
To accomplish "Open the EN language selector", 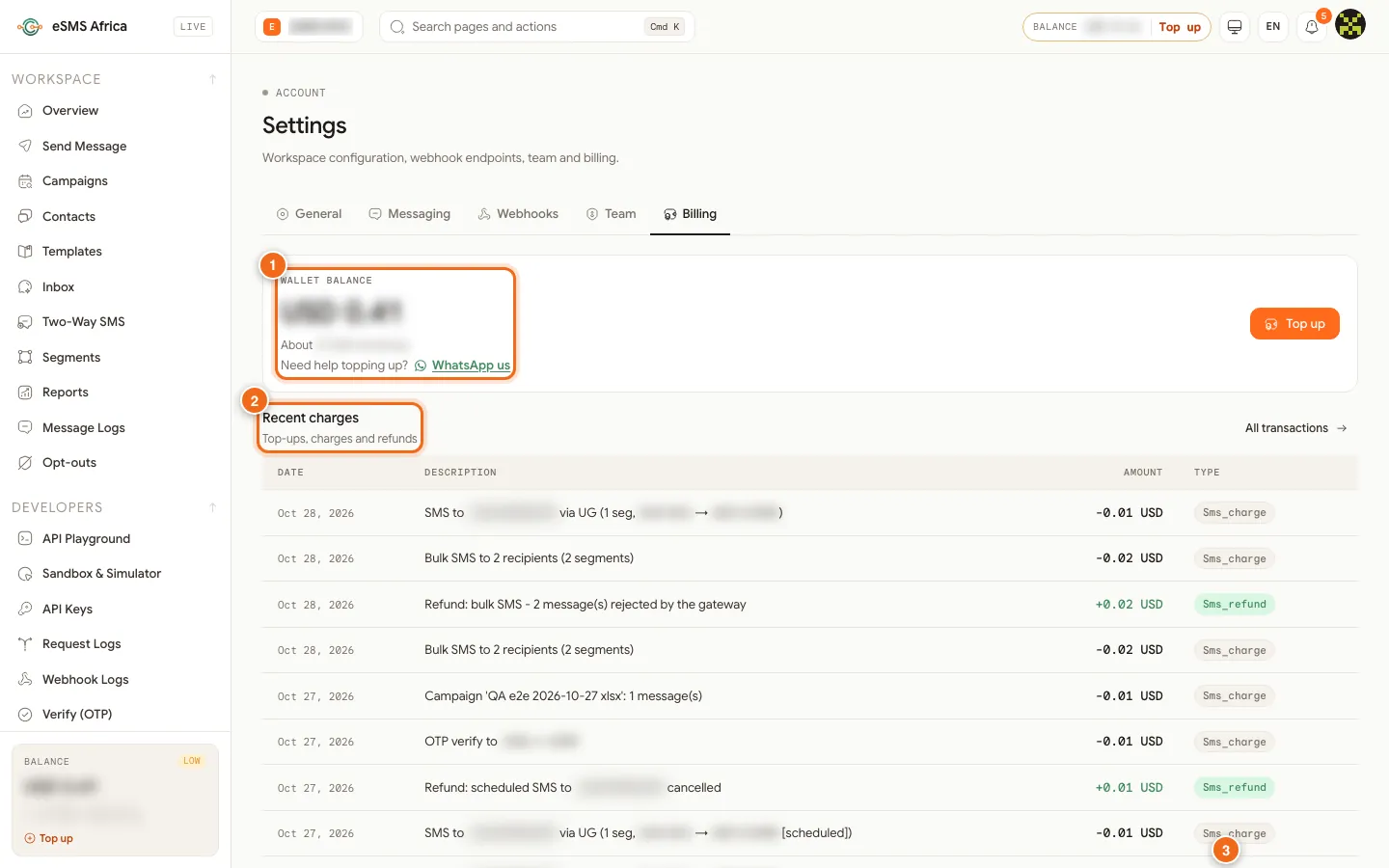I will 1273,27.
